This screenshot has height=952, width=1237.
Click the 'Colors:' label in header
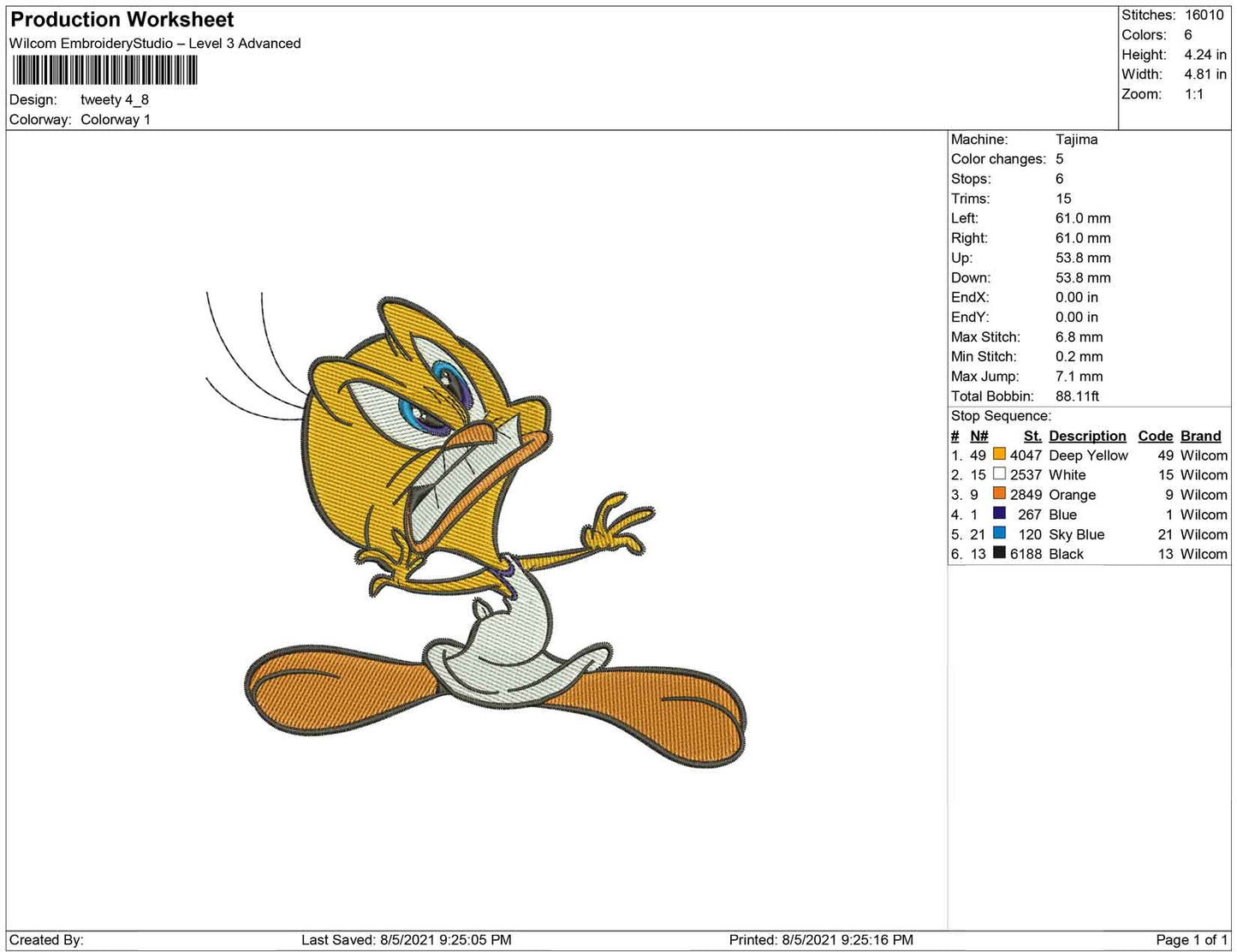tap(1144, 35)
